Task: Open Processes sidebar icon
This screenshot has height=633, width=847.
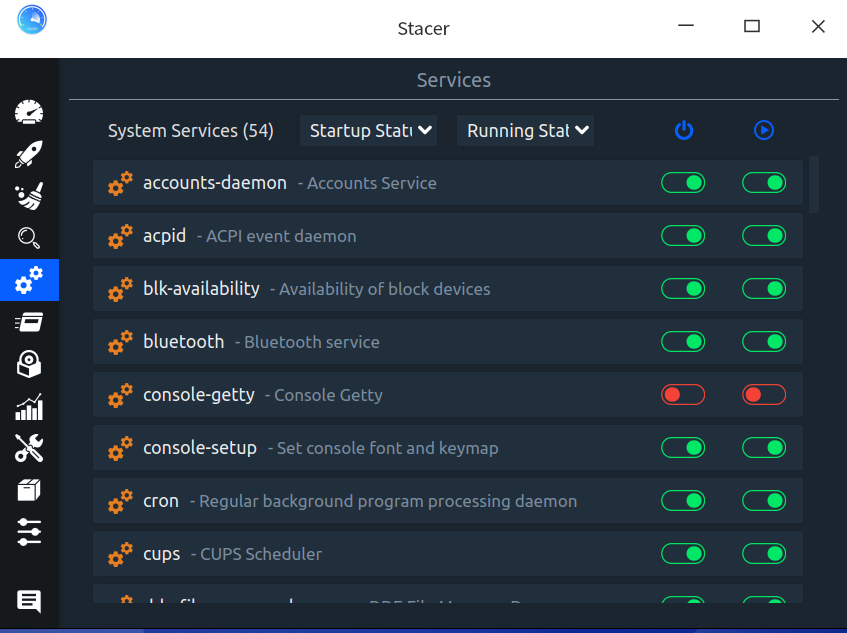Action: click(29, 322)
